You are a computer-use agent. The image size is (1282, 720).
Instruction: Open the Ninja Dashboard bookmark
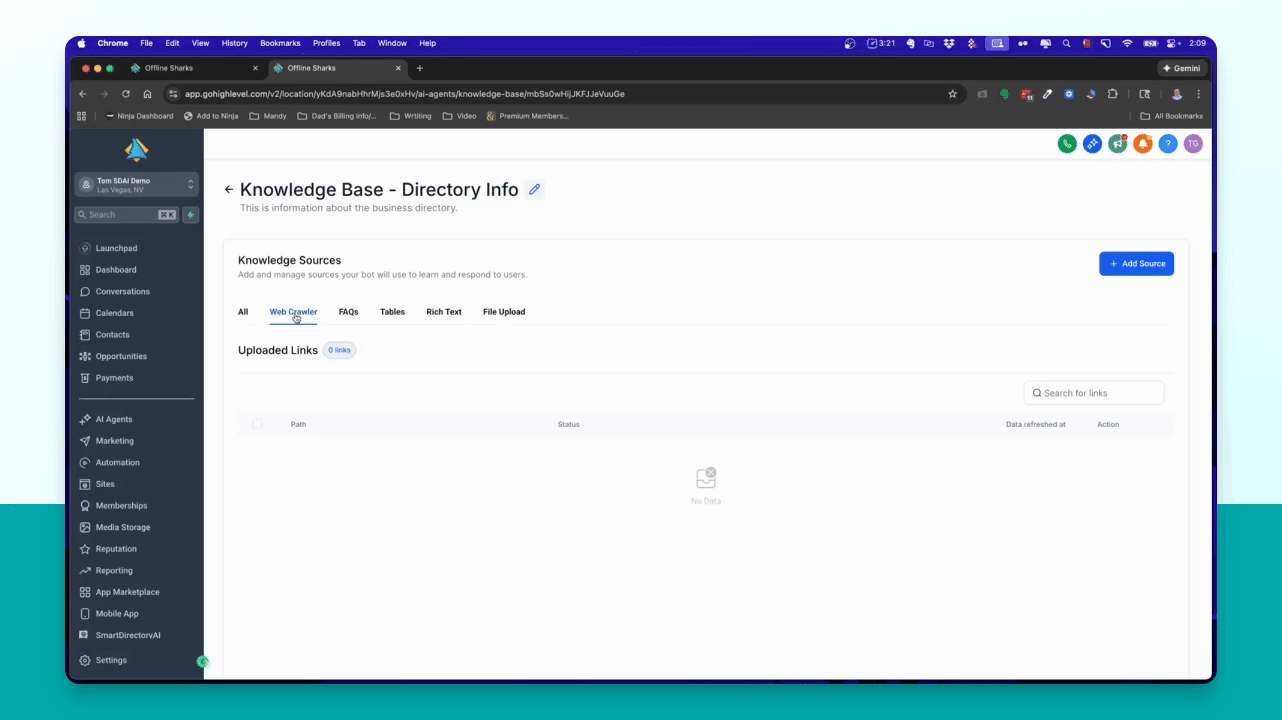point(139,116)
